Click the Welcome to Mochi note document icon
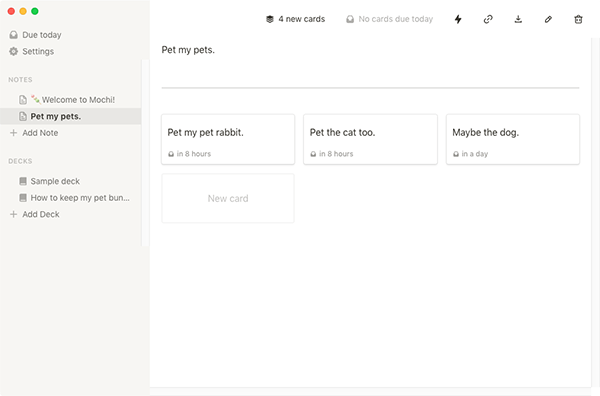The width and height of the screenshot is (600, 396). (23, 100)
